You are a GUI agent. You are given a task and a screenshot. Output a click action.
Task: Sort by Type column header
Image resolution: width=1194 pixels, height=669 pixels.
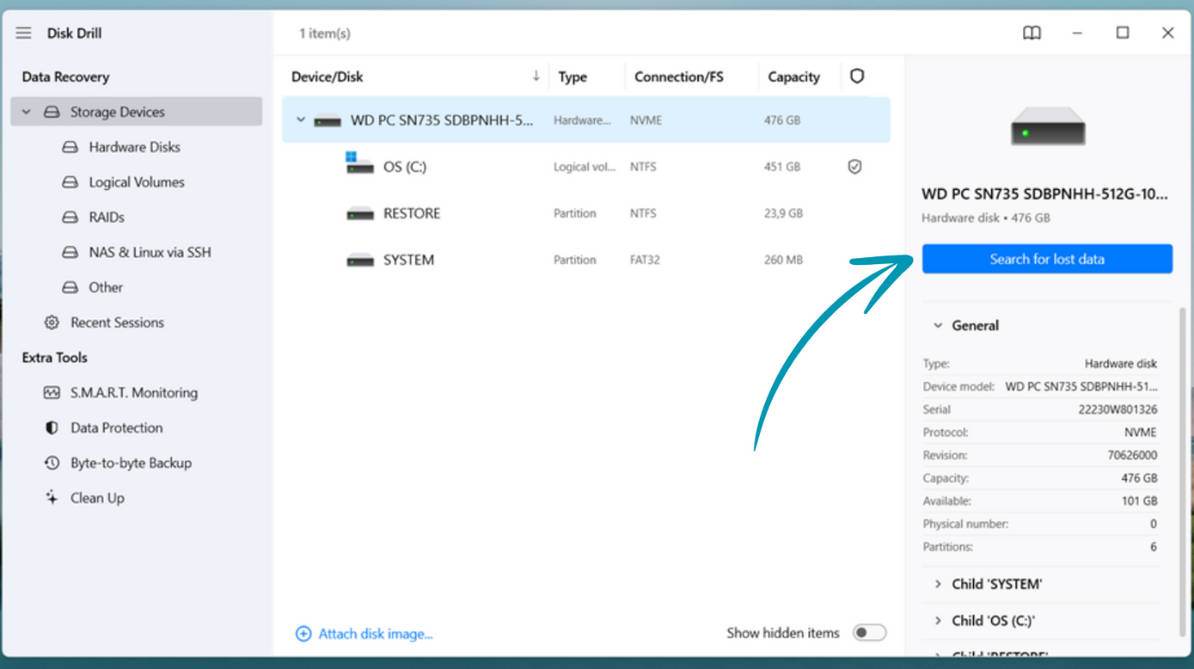(573, 76)
